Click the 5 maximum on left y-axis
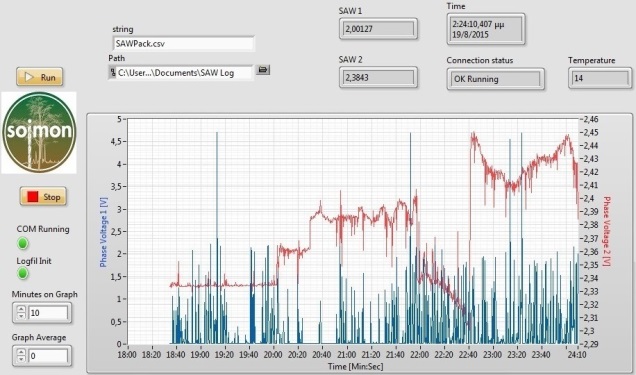The image size is (636, 375). [x=119, y=119]
